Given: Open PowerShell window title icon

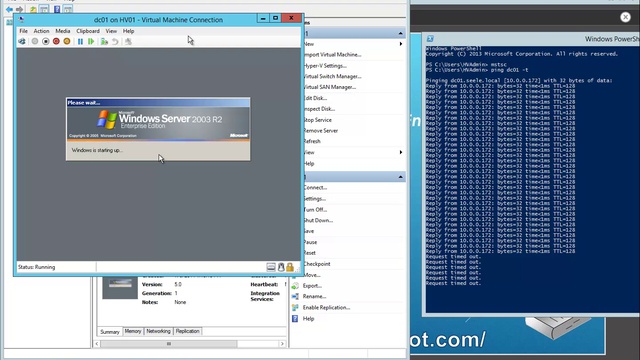Looking at the screenshot, I should coord(430,39).
